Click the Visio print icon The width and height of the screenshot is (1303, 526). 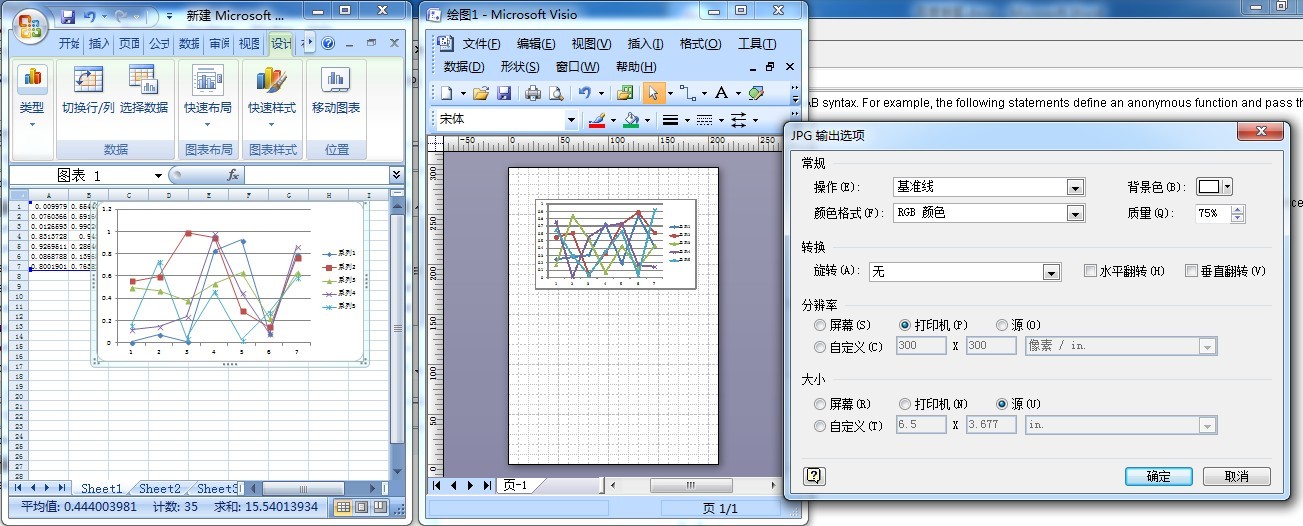coord(532,93)
